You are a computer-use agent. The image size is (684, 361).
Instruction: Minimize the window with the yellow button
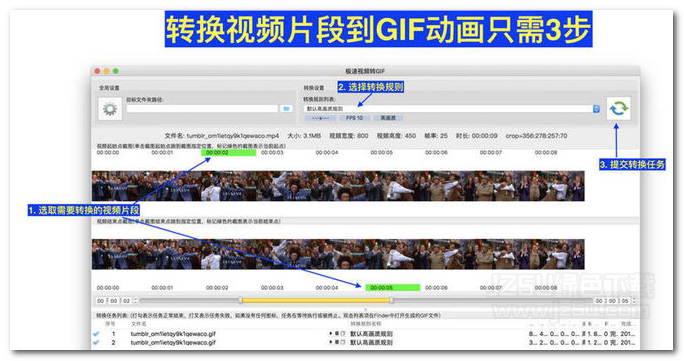(x=106, y=71)
